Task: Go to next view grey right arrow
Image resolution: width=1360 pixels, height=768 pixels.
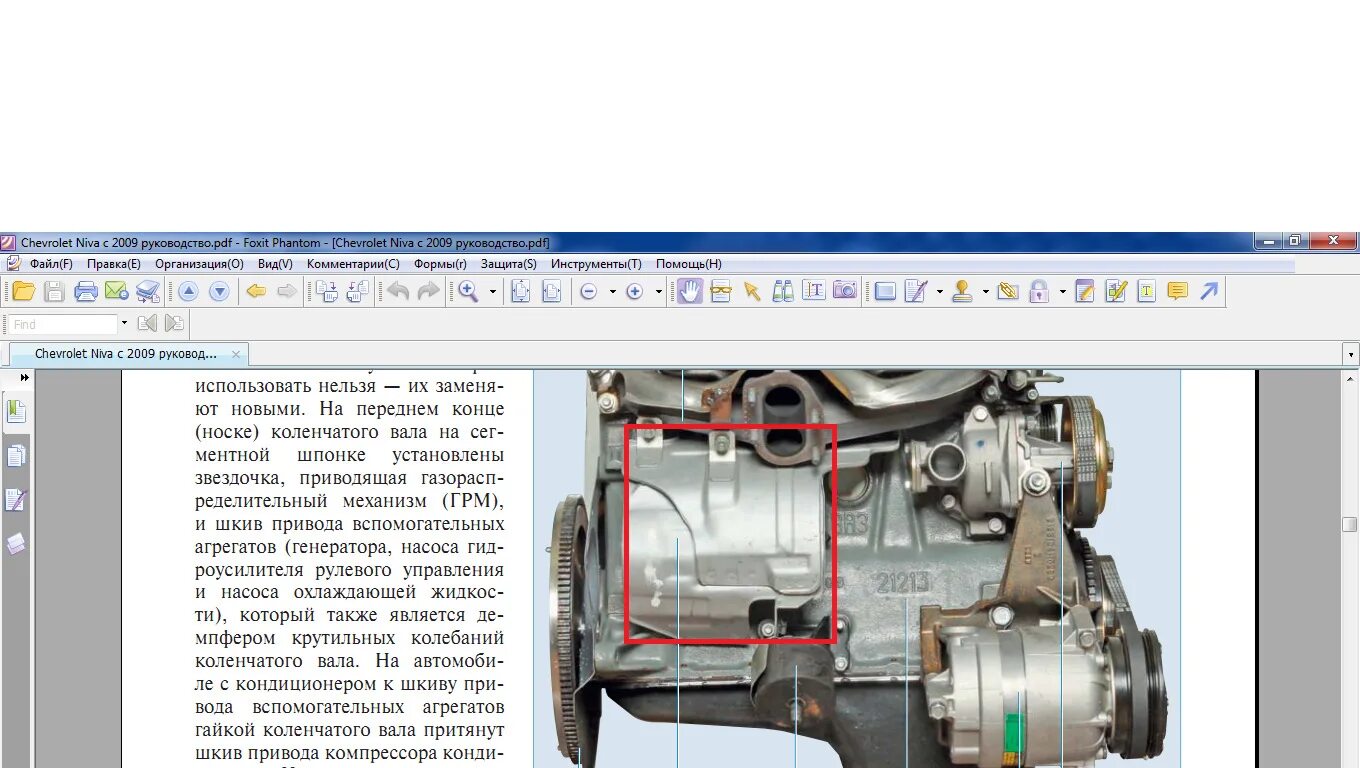Action: click(x=287, y=291)
